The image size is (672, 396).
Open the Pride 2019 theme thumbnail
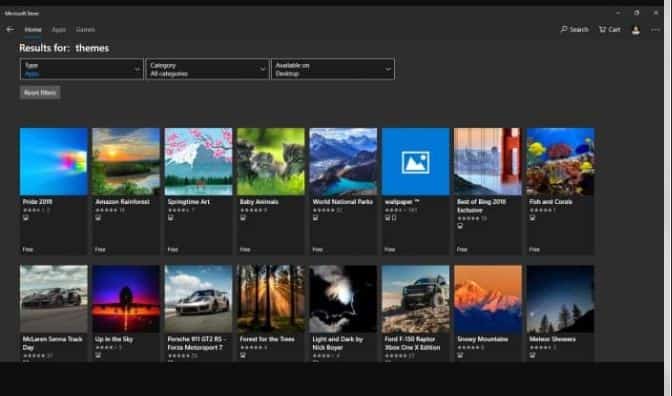pyautogui.click(x=54, y=162)
